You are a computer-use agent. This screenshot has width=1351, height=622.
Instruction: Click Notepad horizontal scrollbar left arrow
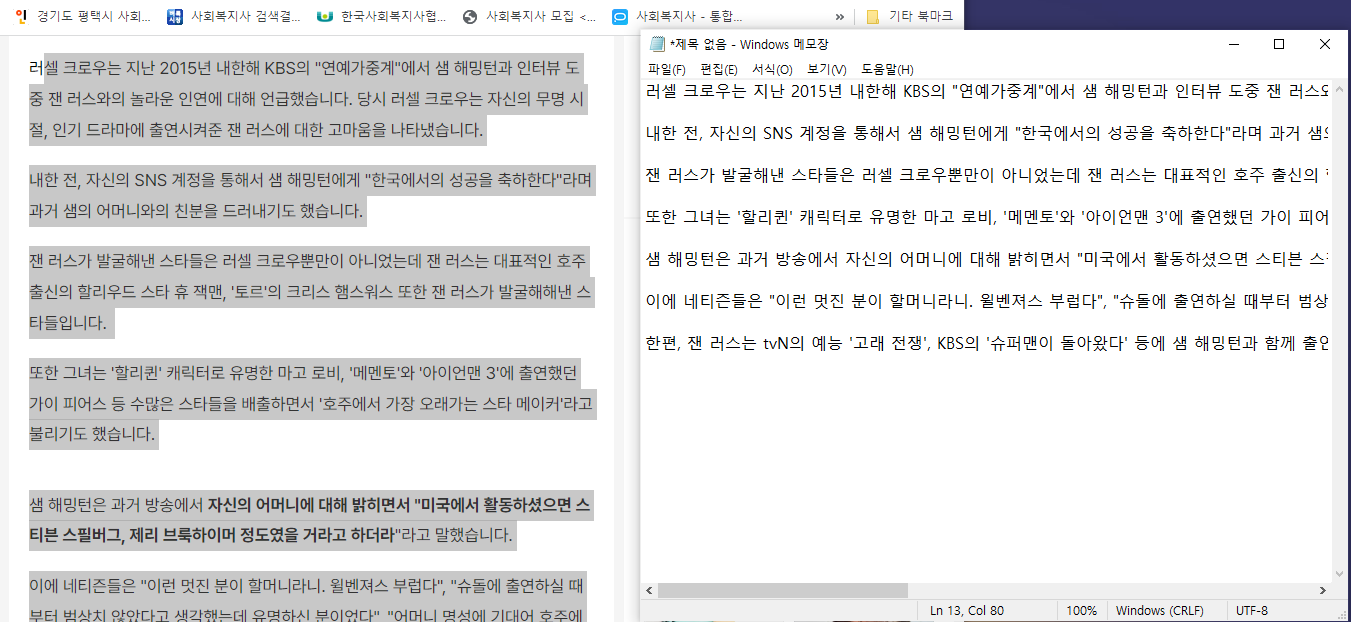coord(649,591)
